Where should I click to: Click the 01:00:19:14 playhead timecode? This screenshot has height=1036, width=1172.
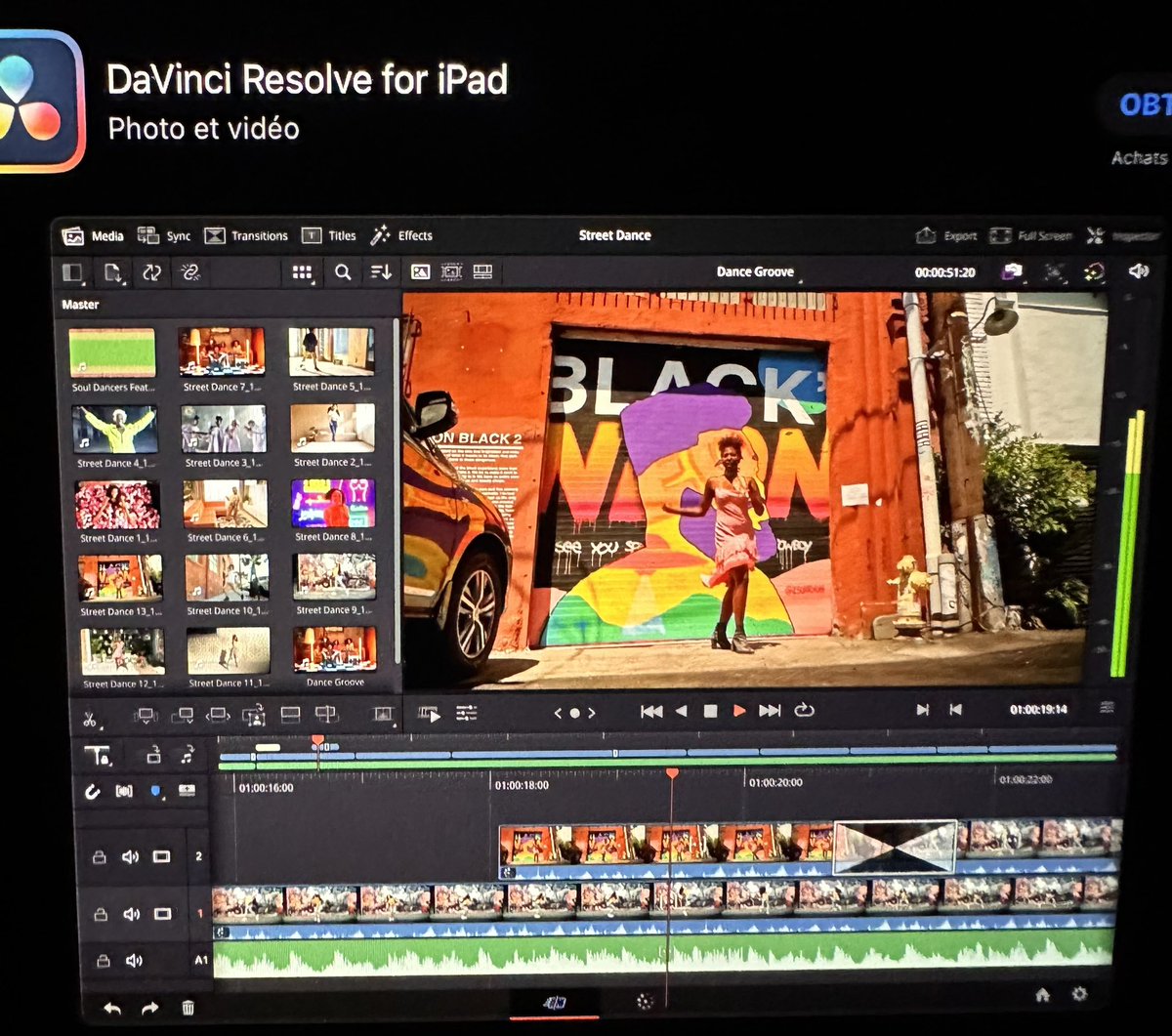pyautogui.click(x=1039, y=710)
